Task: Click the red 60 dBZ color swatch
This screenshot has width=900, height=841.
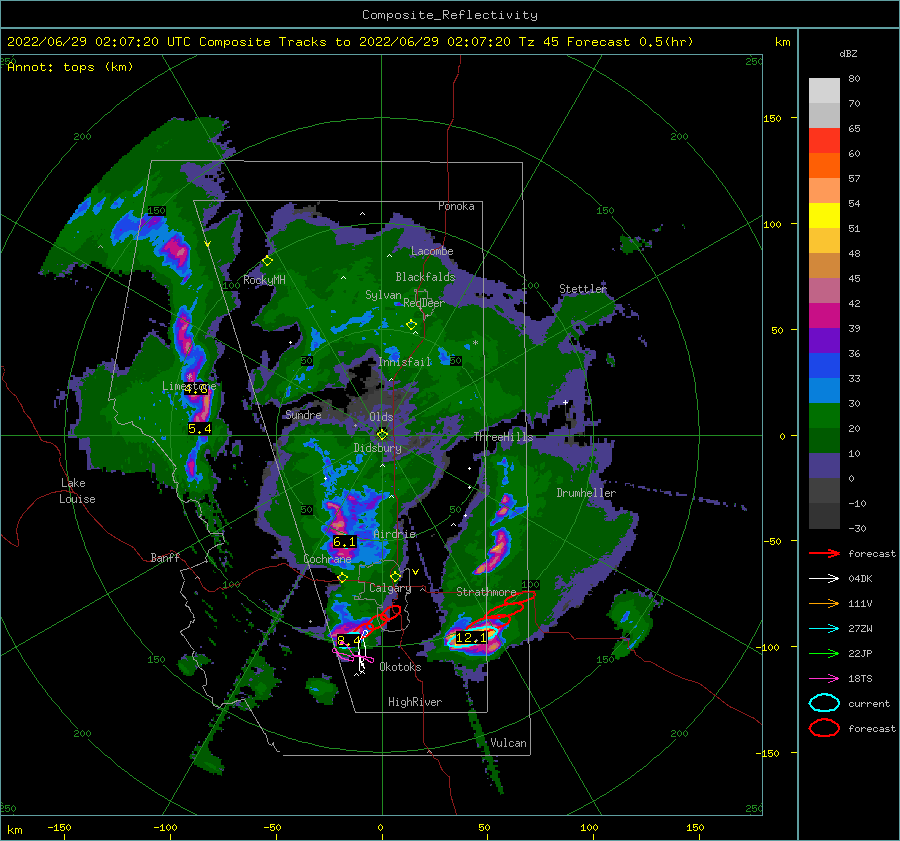Action: point(824,141)
